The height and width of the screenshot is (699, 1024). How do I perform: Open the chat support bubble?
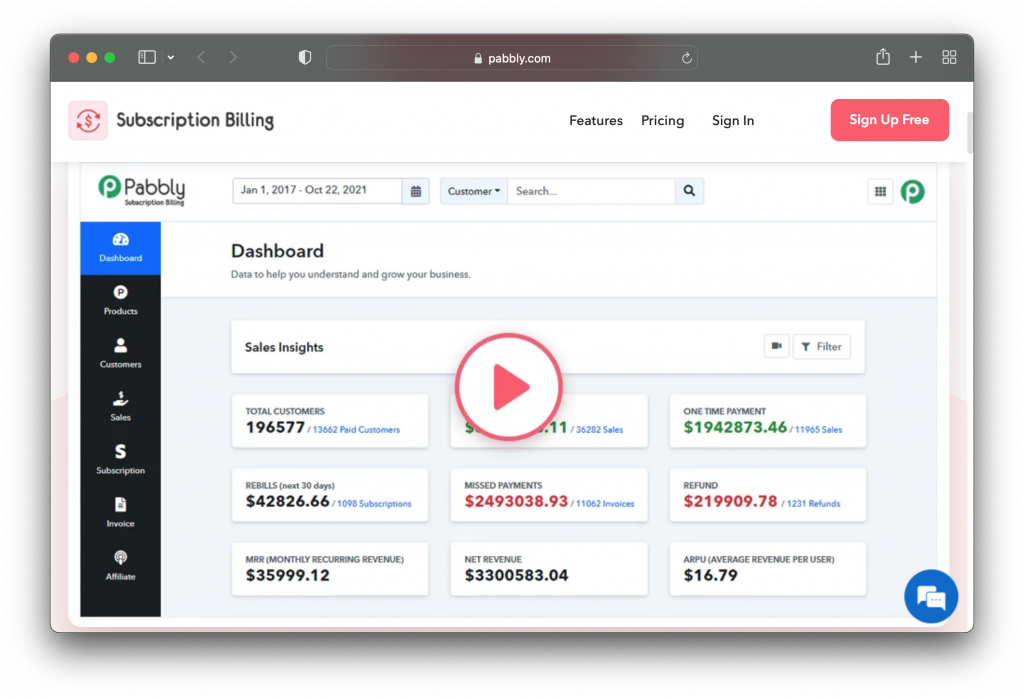coord(930,597)
